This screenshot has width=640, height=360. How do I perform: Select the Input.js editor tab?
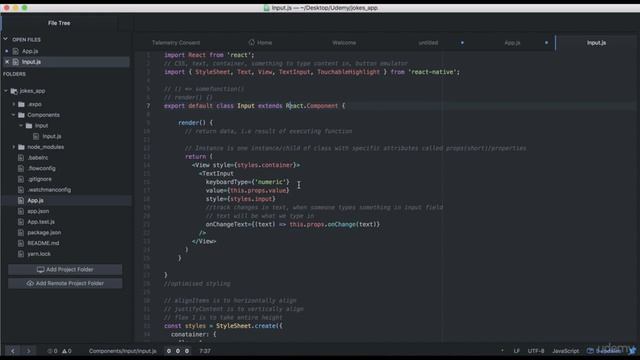click(596, 42)
